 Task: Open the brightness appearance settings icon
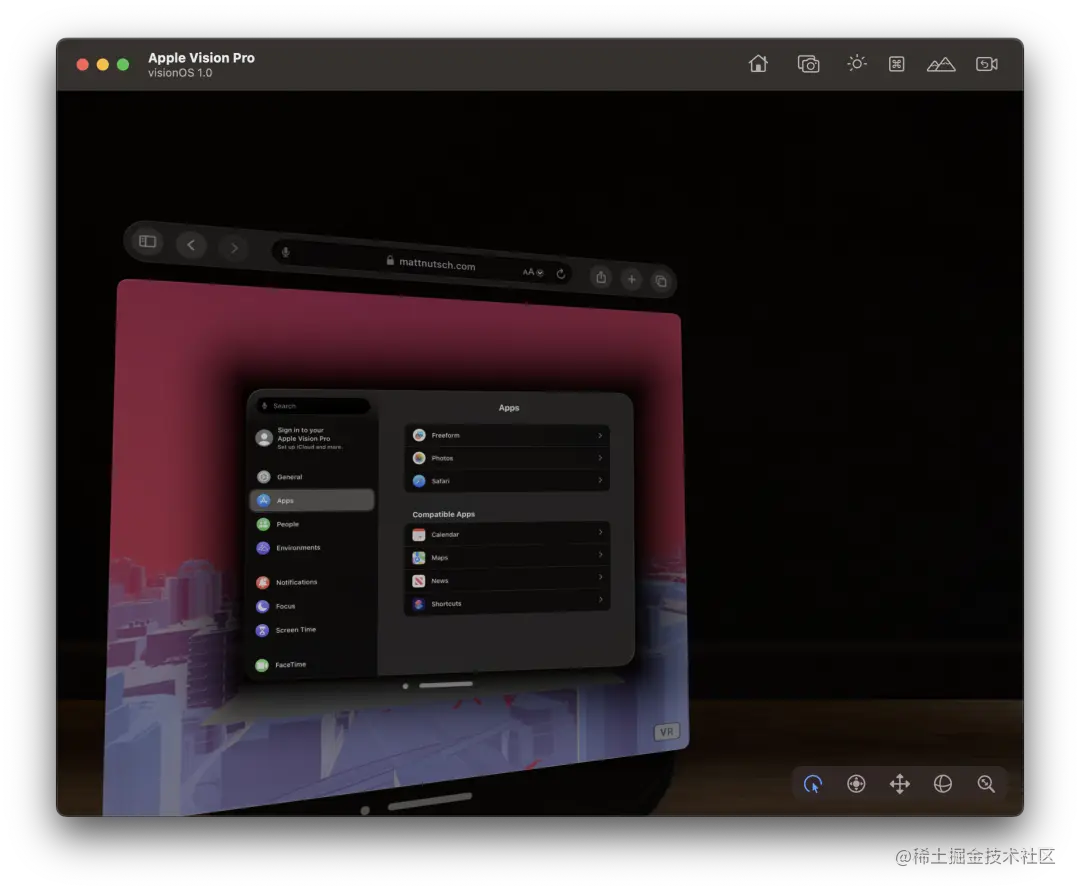[856, 63]
